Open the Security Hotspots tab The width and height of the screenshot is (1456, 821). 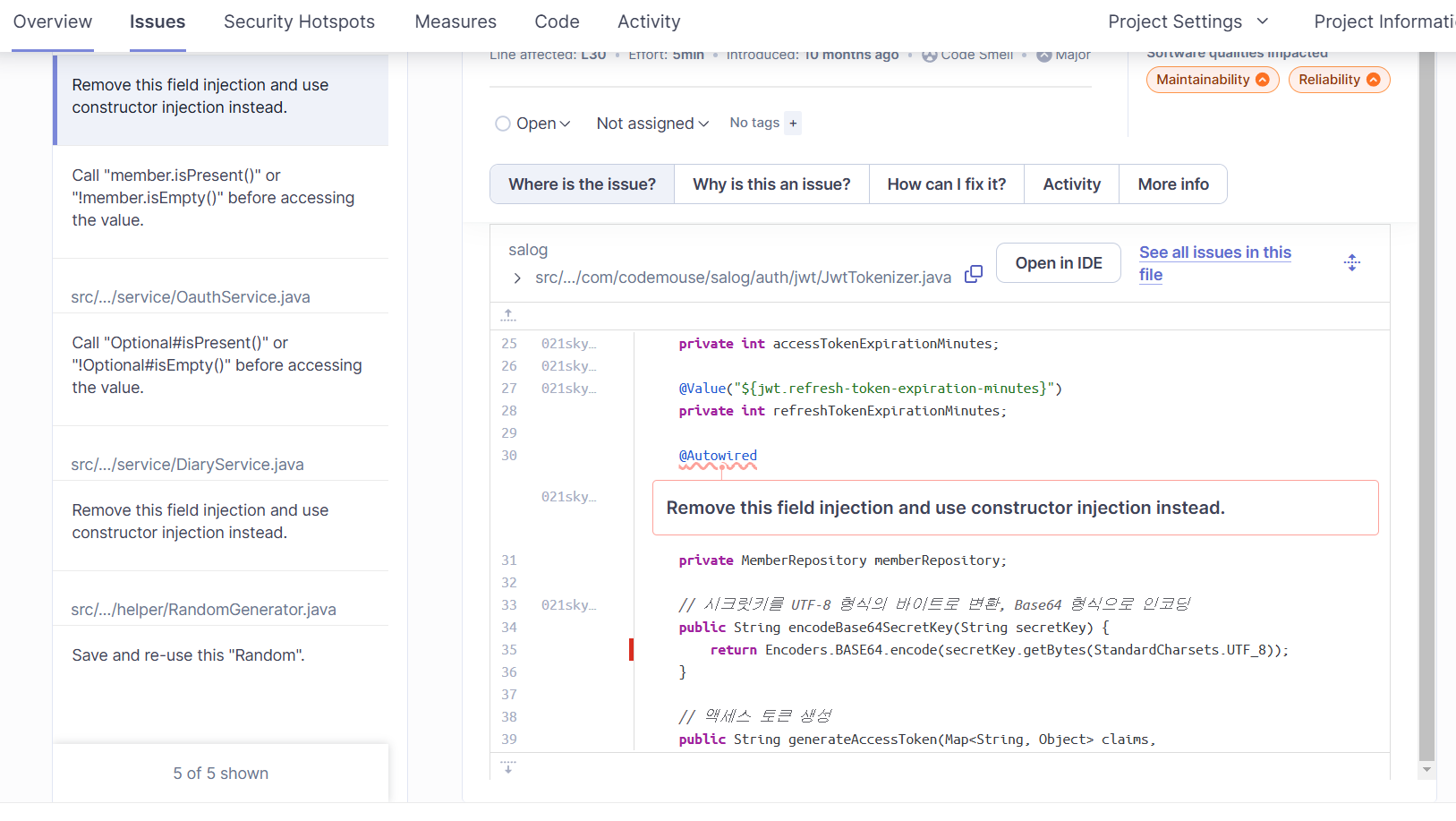point(299,21)
